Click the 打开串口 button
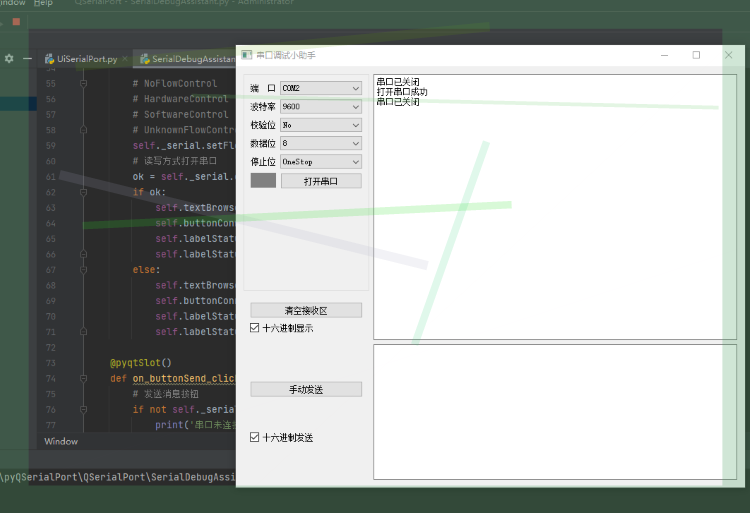 pyautogui.click(x=321, y=181)
